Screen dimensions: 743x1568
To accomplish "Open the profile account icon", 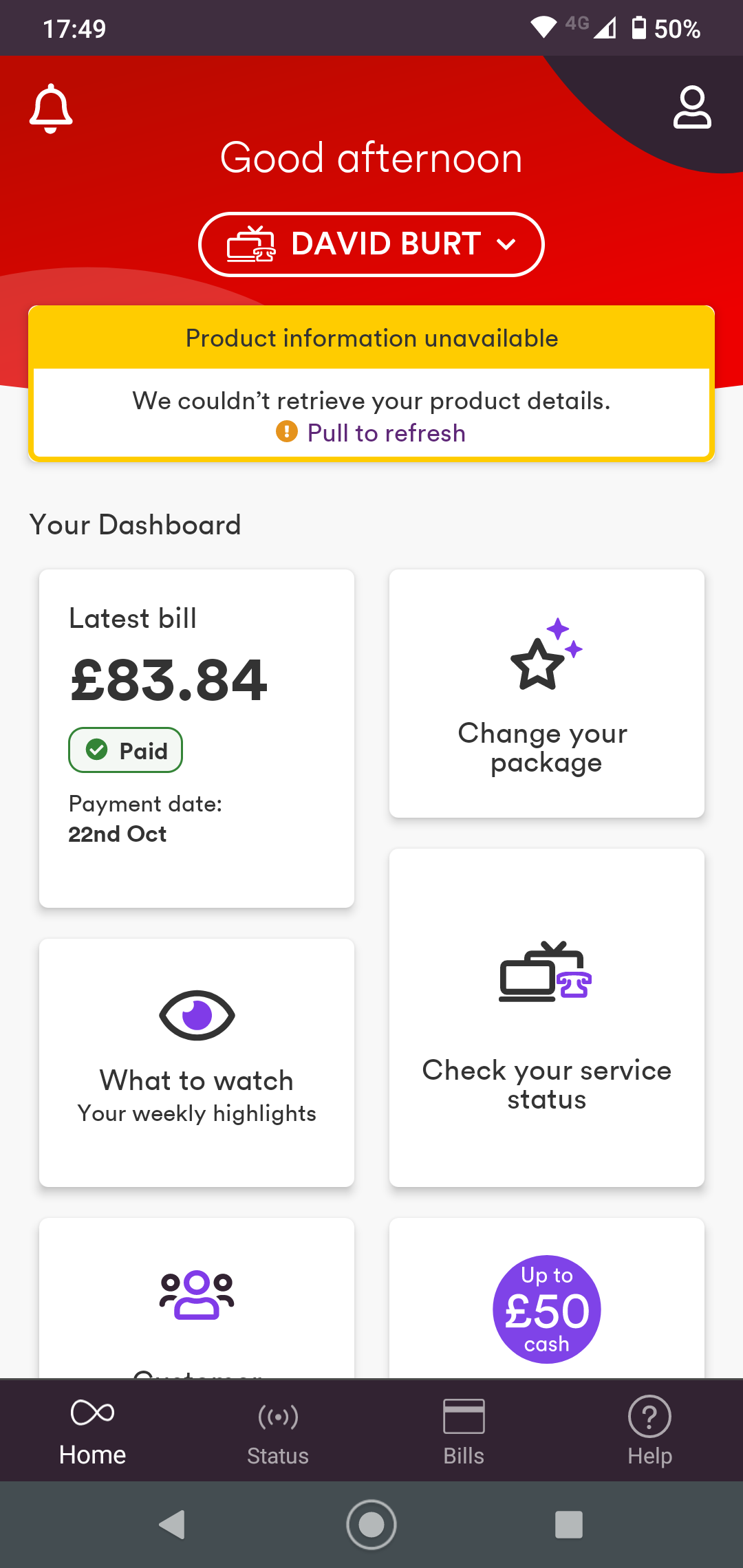I will (x=692, y=107).
